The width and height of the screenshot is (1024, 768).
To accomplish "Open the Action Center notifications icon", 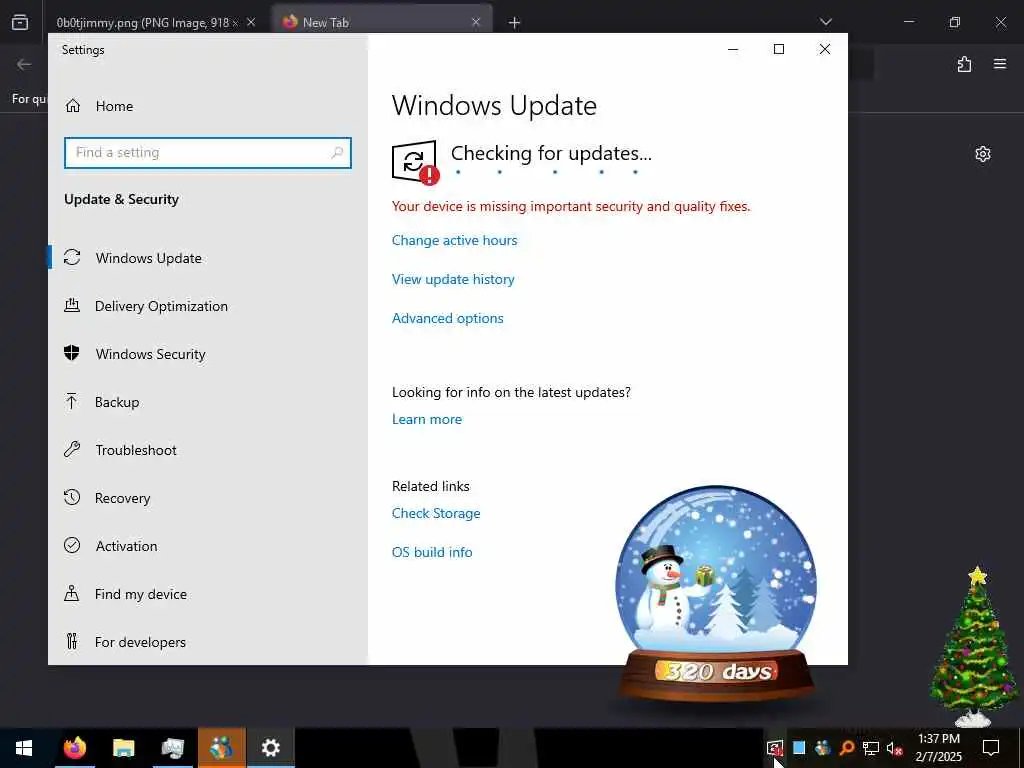I will 991,748.
